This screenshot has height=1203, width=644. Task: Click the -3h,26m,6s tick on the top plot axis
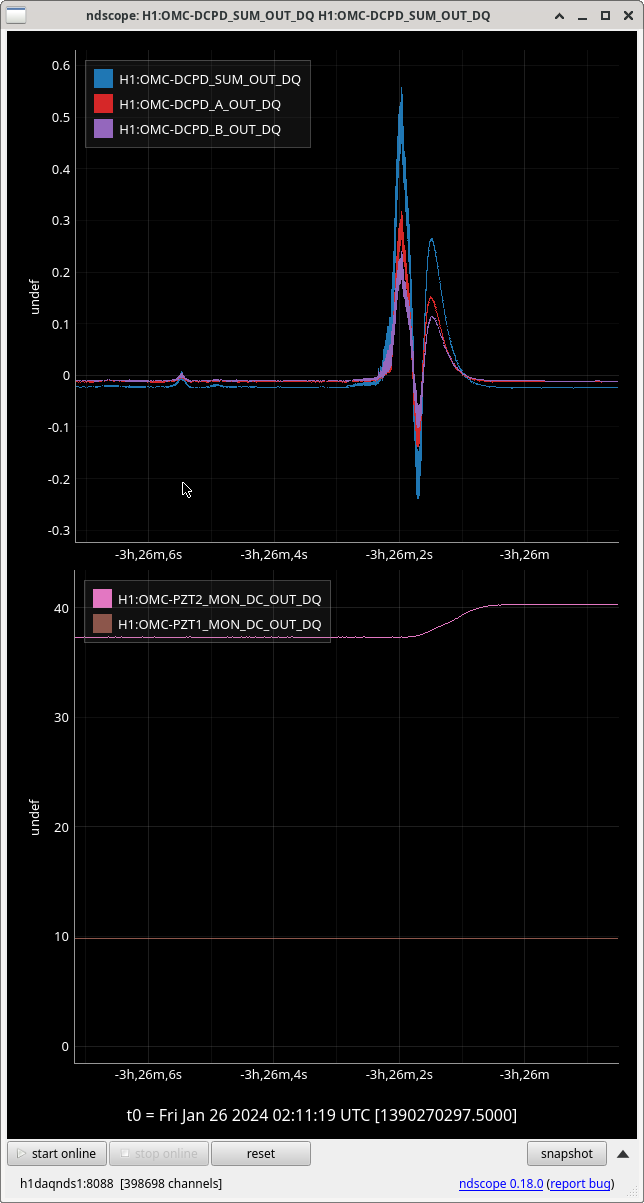pos(149,553)
